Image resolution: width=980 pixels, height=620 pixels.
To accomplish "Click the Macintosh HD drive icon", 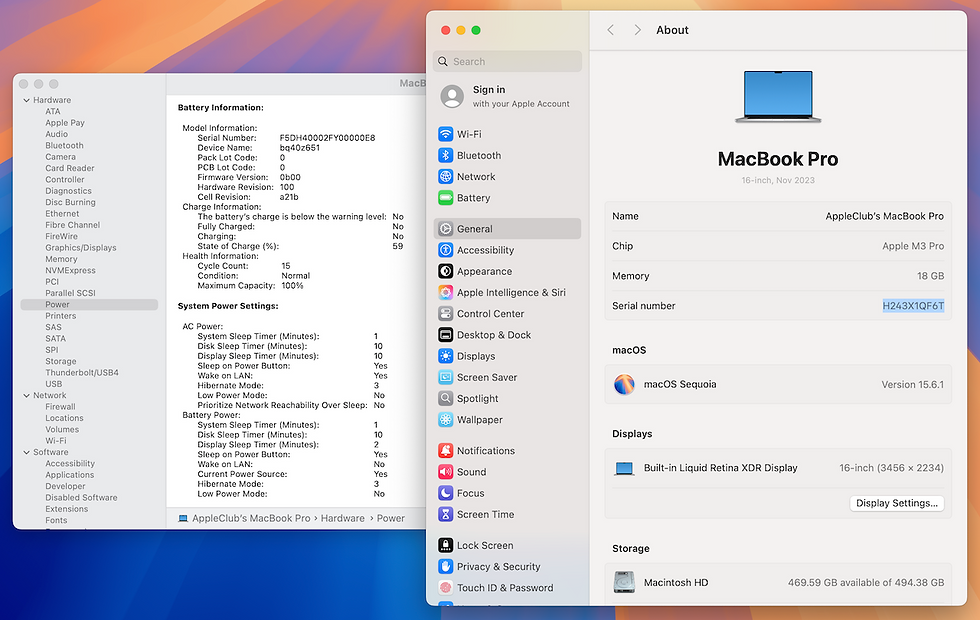I will pos(624,582).
